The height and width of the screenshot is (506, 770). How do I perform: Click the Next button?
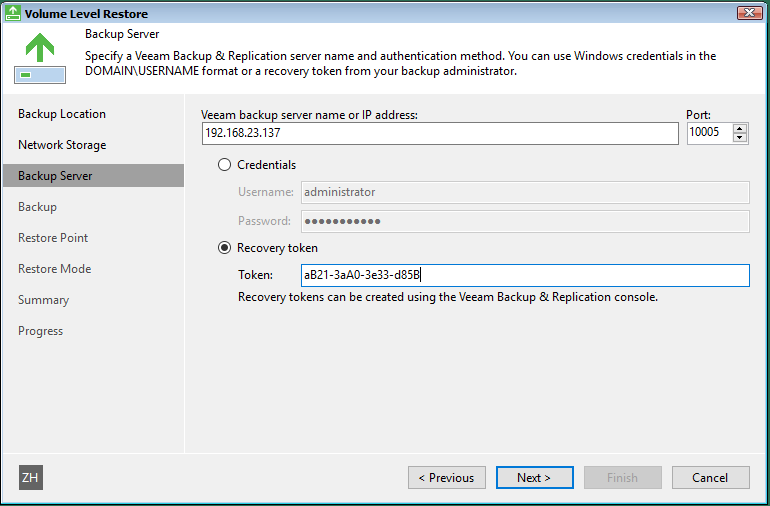tap(534, 478)
